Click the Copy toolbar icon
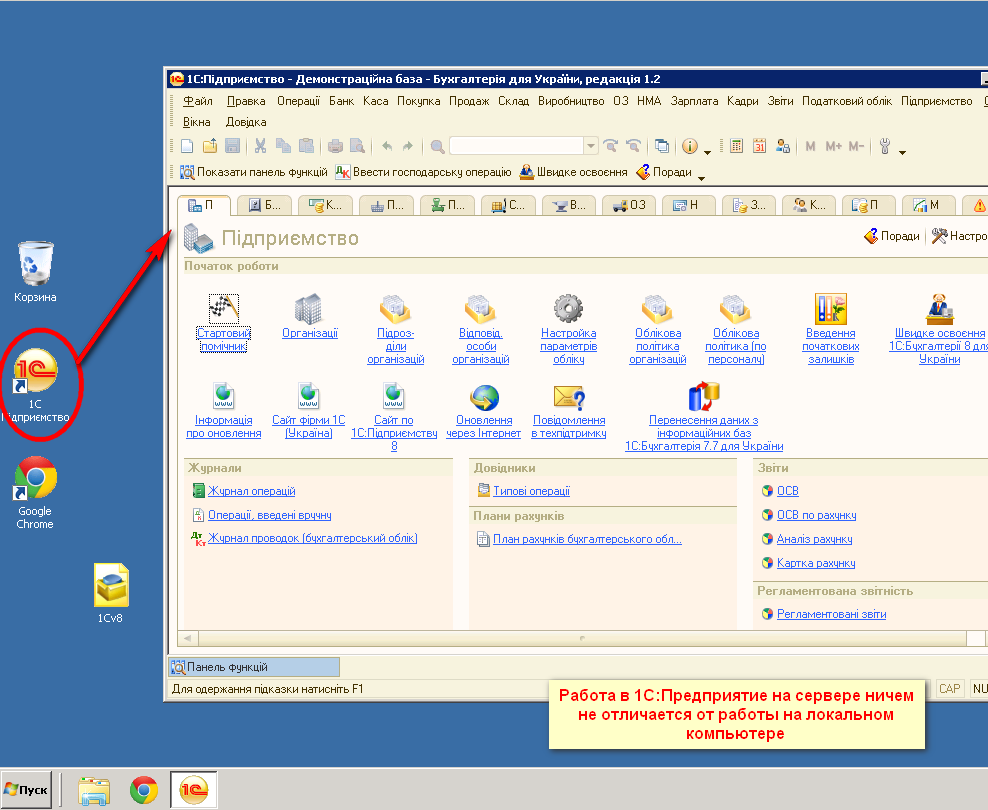The width and height of the screenshot is (988, 810). pos(284,146)
